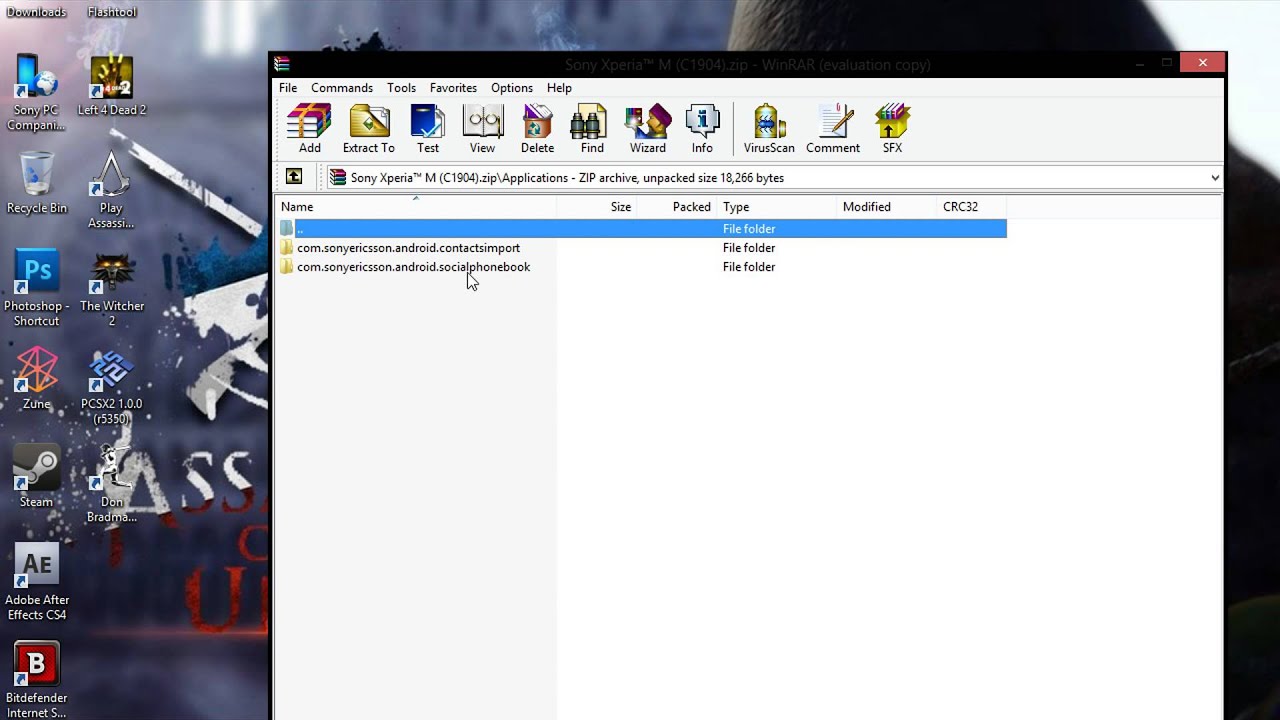The image size is (1280, 720).
Task: Click File folder type of contactsimport row
Action: (749, 248)
